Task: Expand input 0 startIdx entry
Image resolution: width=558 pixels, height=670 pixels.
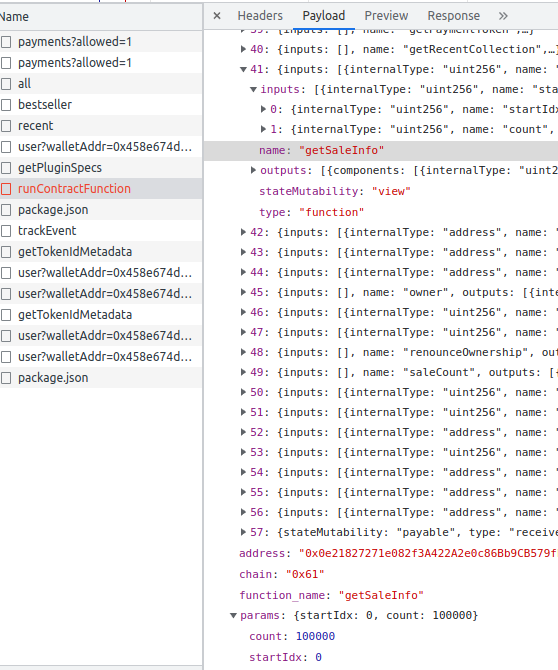Action: click(264, 109)
